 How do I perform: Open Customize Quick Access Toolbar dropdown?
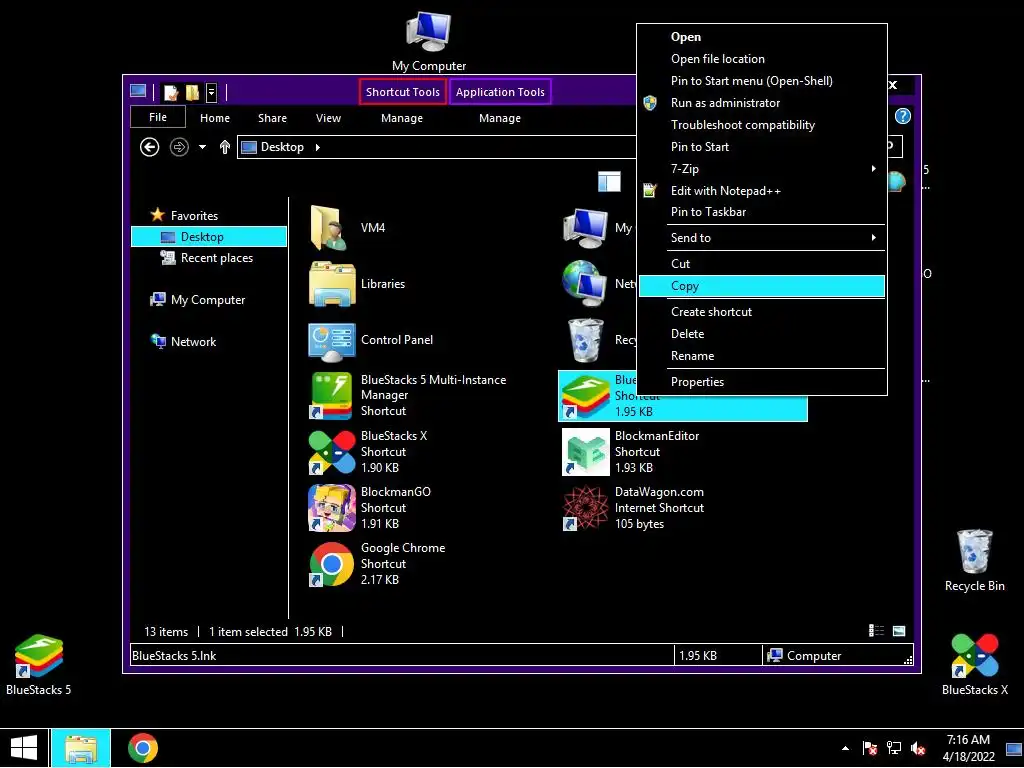(212, 92)
